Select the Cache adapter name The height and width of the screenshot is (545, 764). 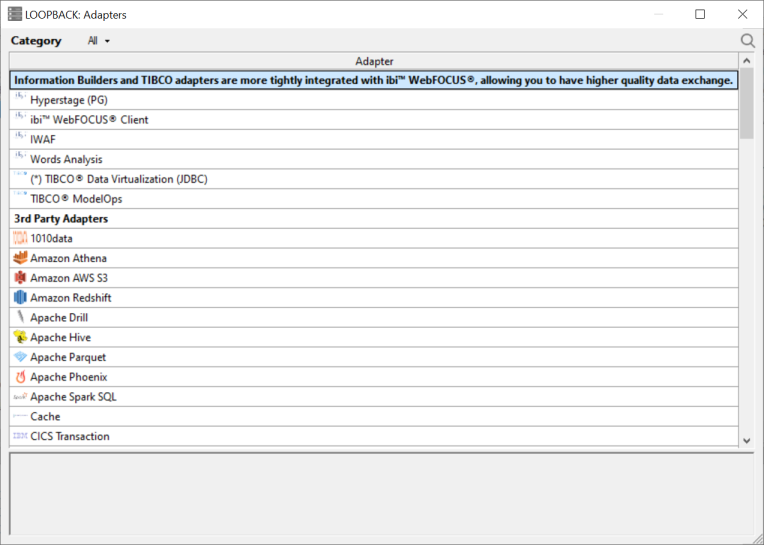click(45, 417)
